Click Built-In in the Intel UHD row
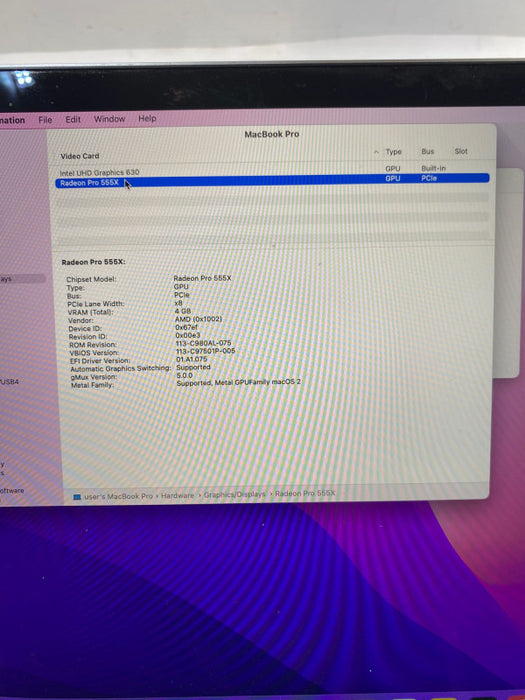The image size is (525, 700). coord(433,168)
